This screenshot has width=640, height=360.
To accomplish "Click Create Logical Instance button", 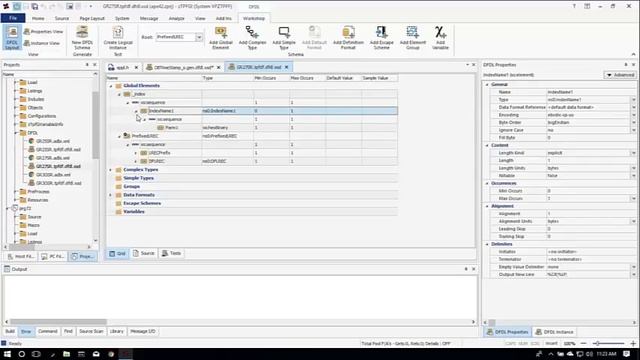I will 118,38.
